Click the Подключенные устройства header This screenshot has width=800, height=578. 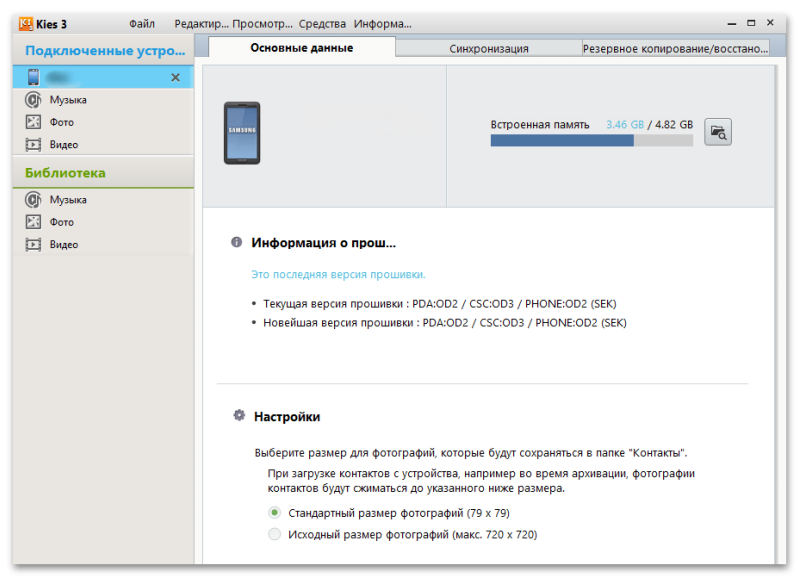pyautogui.click(x=105, y=51)
